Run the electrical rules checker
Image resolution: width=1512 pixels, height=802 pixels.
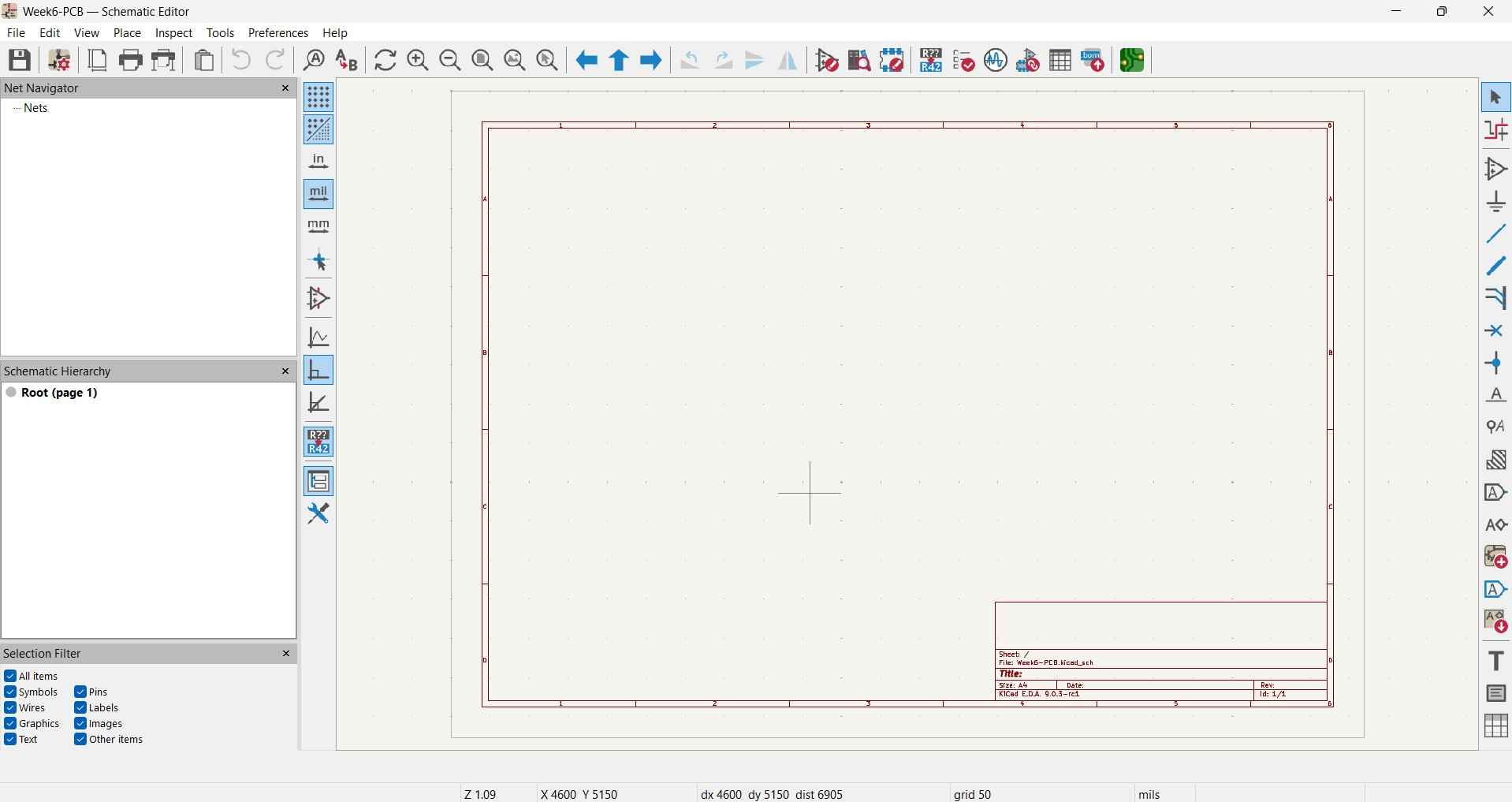[x=964, y=60]
